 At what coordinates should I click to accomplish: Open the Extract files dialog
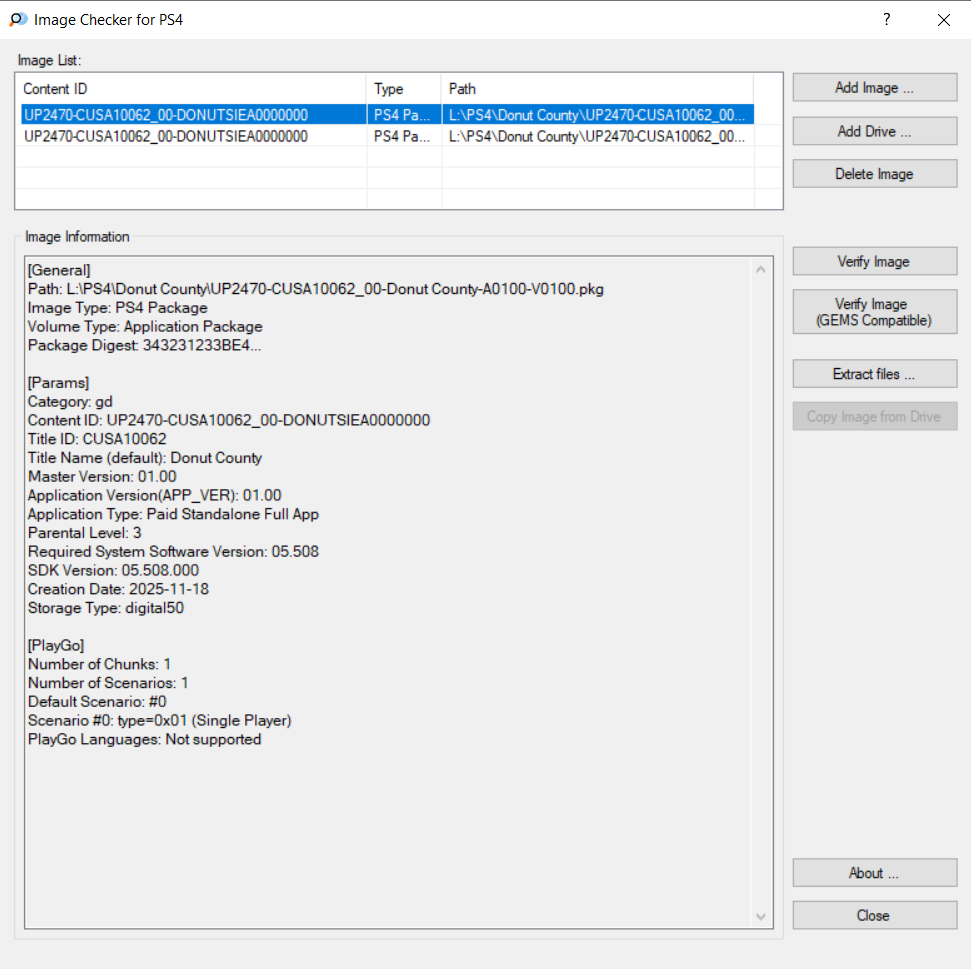click(874, 374)
